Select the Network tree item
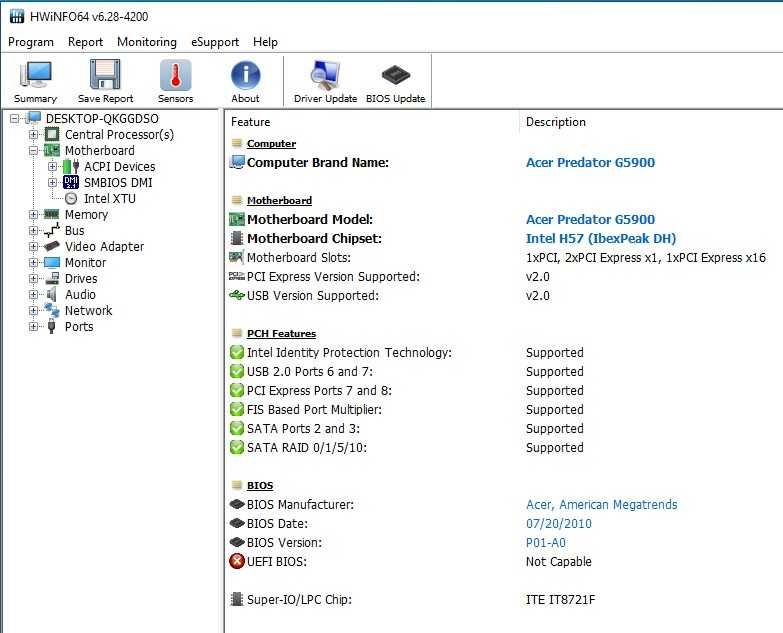Viewport: 783px width, 633px height. tap(88, 311)
